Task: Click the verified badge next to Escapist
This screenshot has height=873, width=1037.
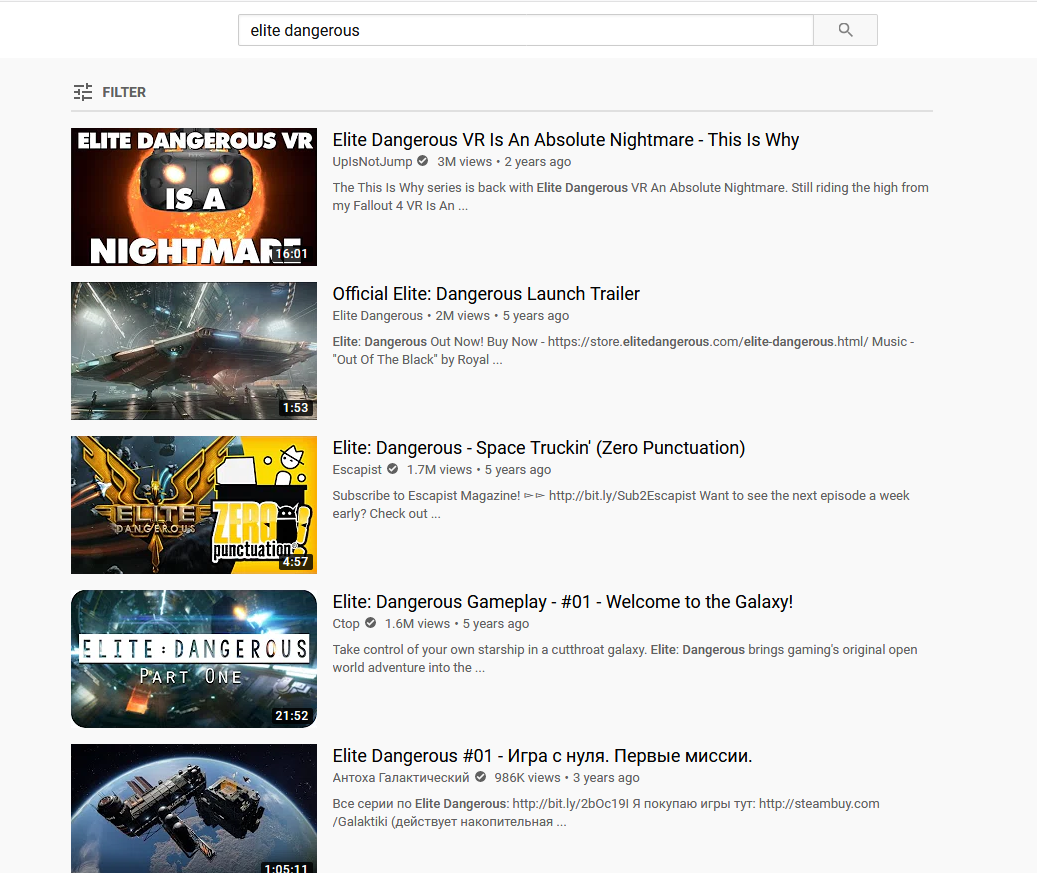Action: point(392,469)
